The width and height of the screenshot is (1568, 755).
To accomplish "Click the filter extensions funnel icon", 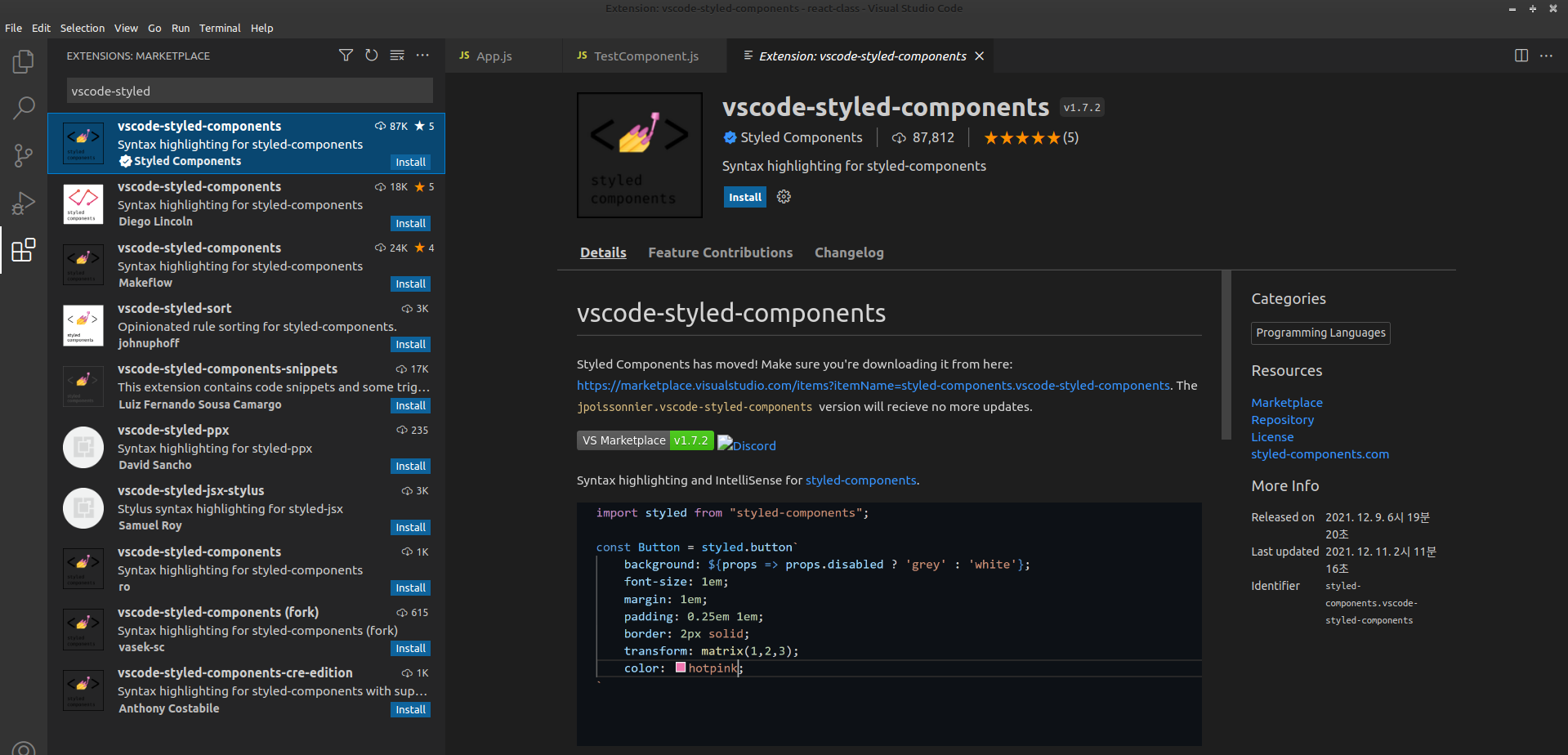I will coord(346,56).
